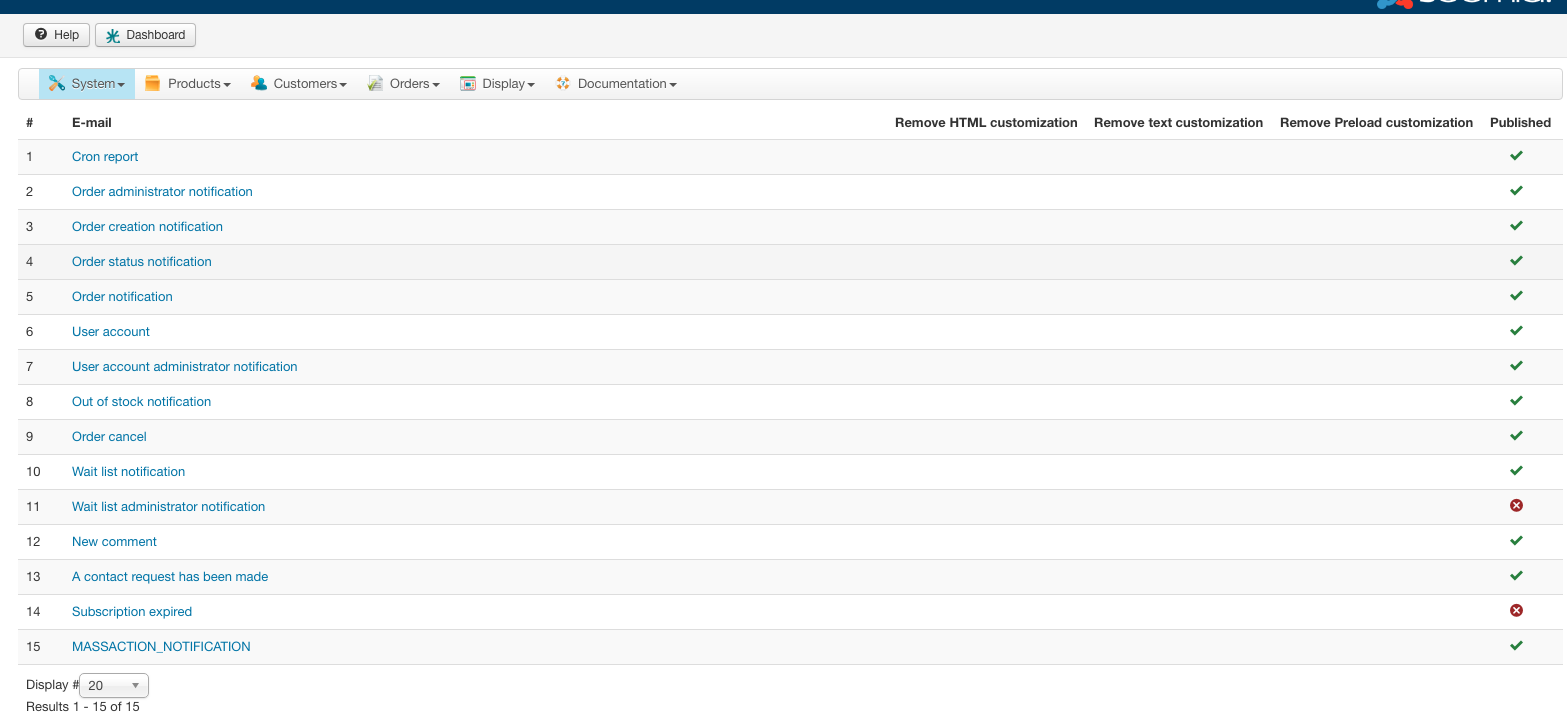Unpublish the New comment e-mail
Viewport: 1567px width, 727px height.
coord(1516,541)
